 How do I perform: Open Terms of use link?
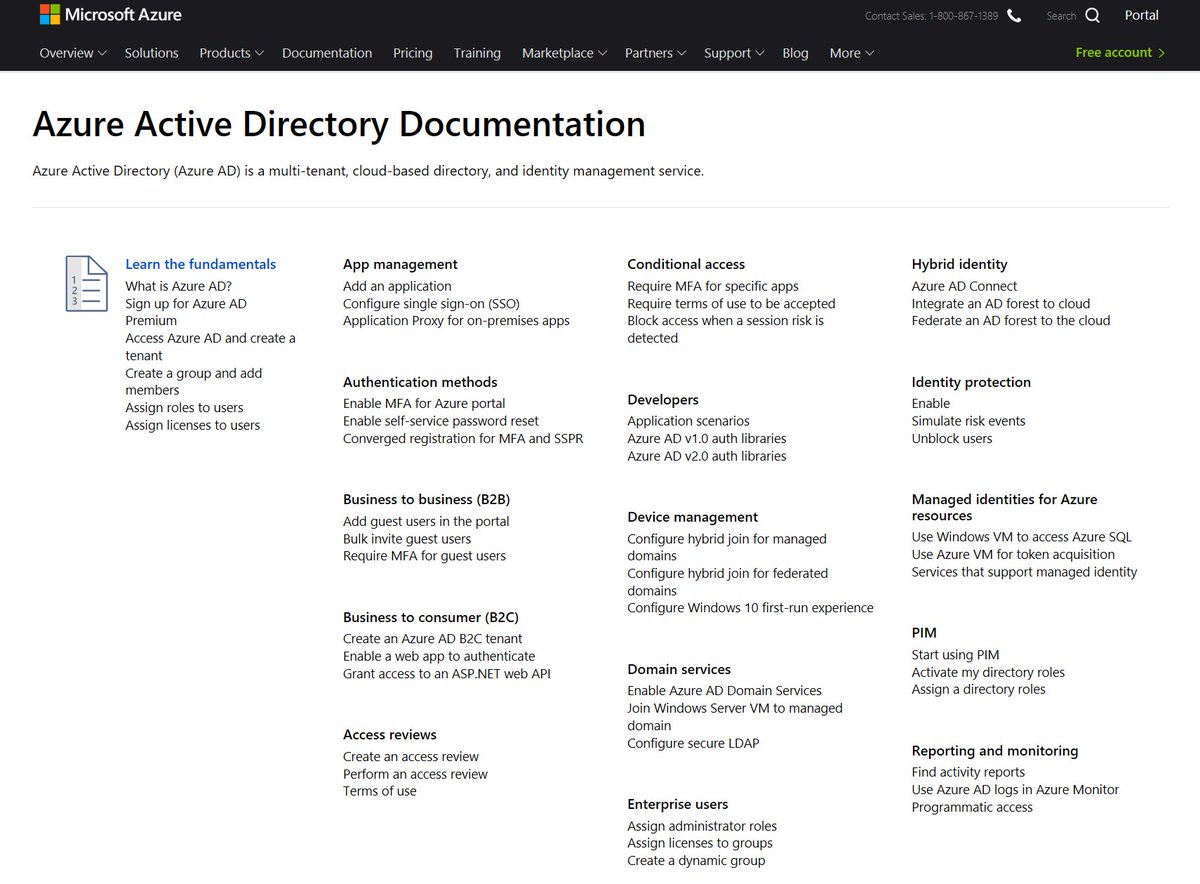[x=380, y=791]
